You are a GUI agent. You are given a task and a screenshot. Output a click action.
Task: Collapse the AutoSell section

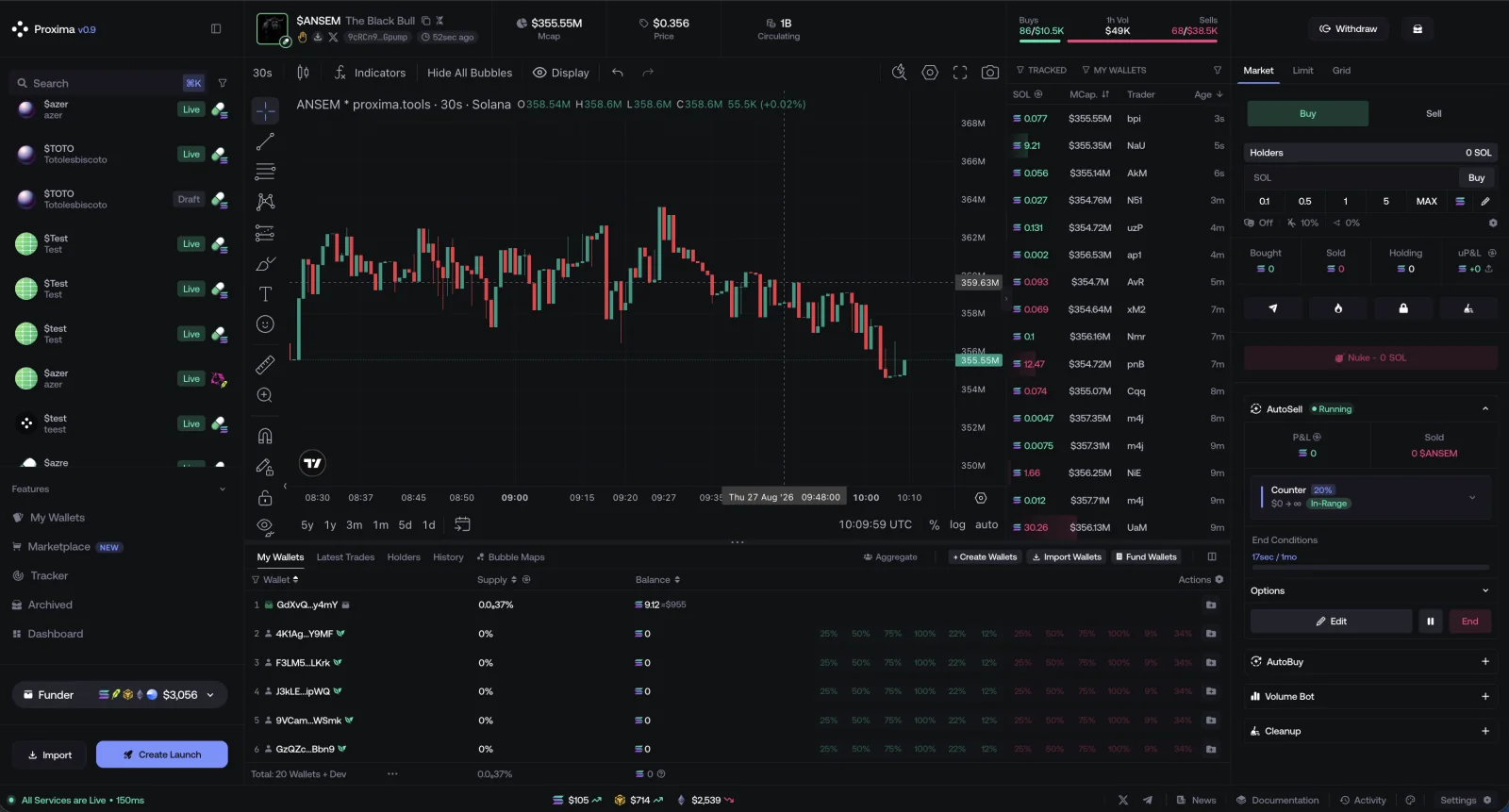(1485, 409)
